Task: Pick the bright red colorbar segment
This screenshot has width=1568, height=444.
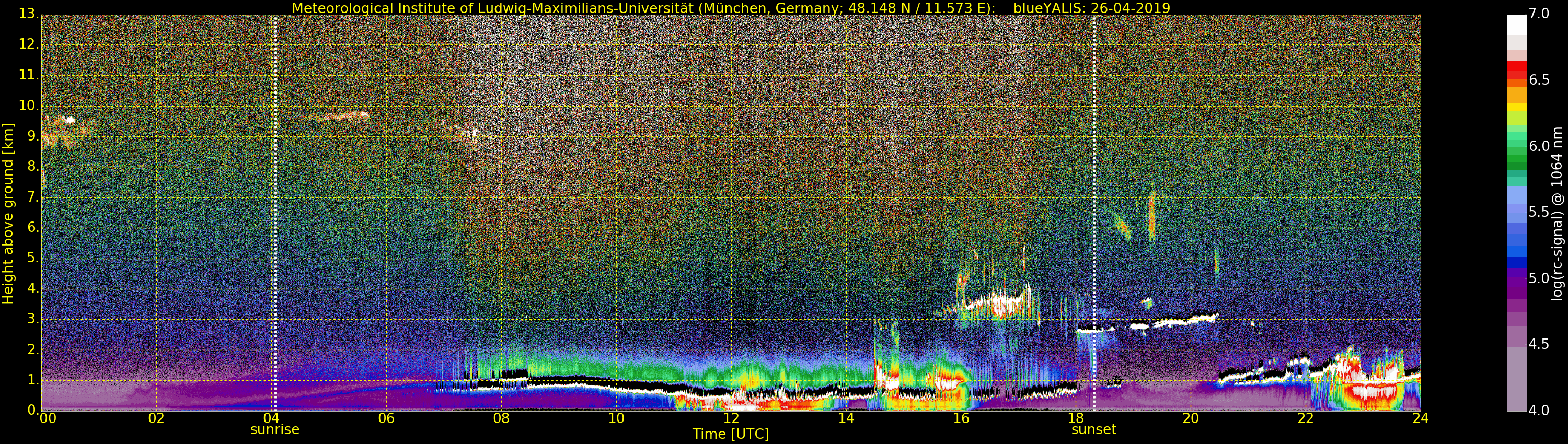Action: (x=1516, y=66)
